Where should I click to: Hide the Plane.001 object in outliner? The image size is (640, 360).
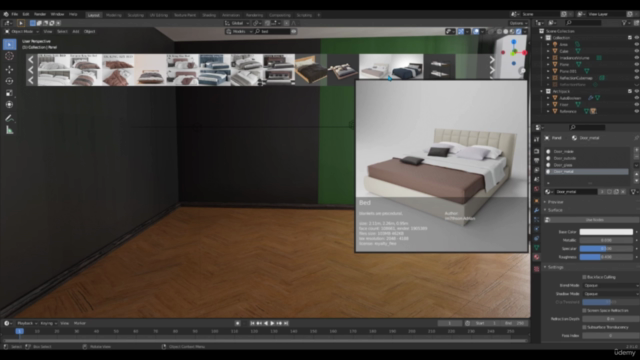pyautogui.click(x=636, y=71)
